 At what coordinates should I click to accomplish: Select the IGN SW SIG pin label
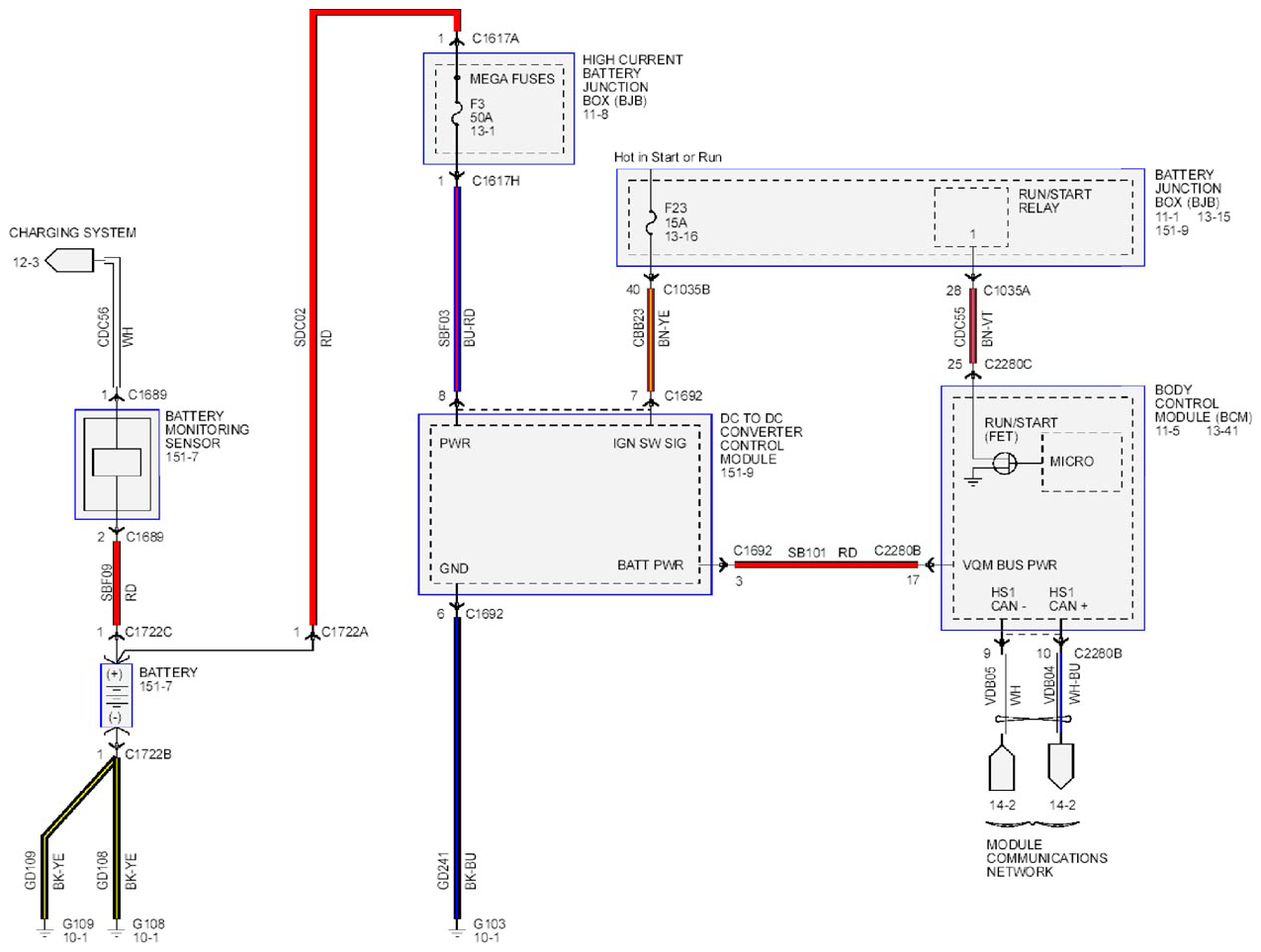click(649, 443)
